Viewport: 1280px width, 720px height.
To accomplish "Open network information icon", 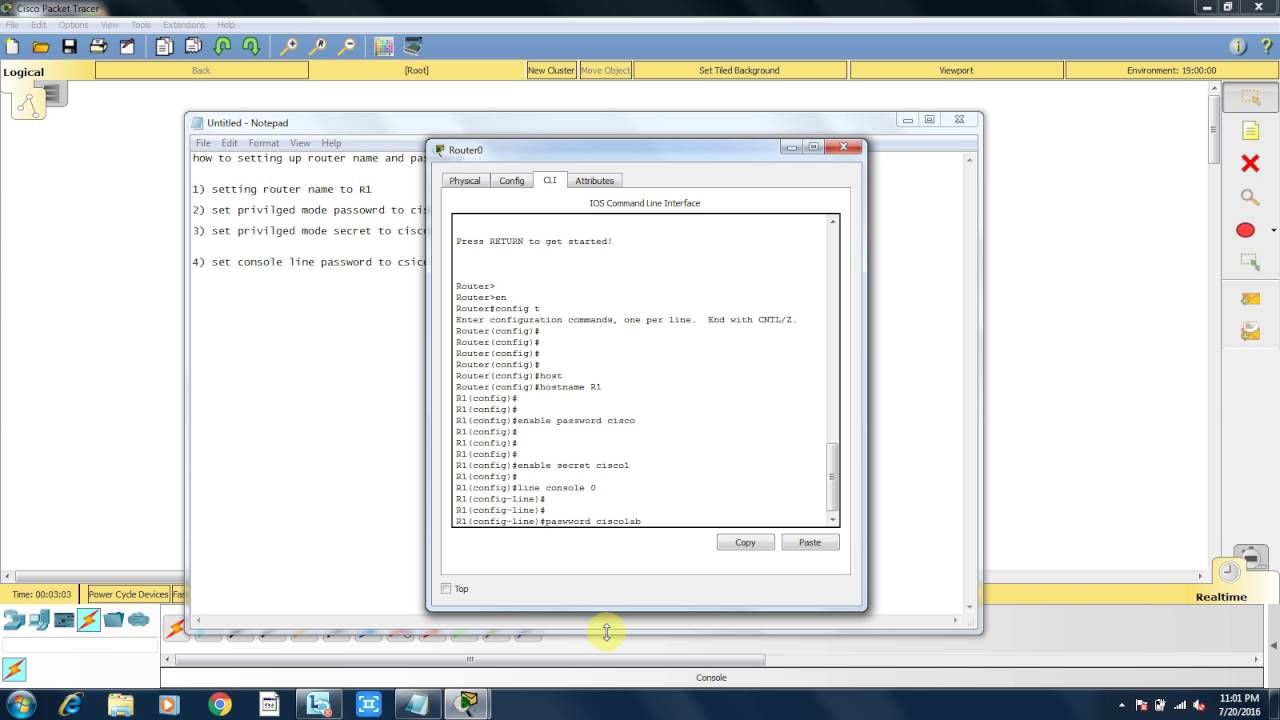I will click(x=1238, y=46).
